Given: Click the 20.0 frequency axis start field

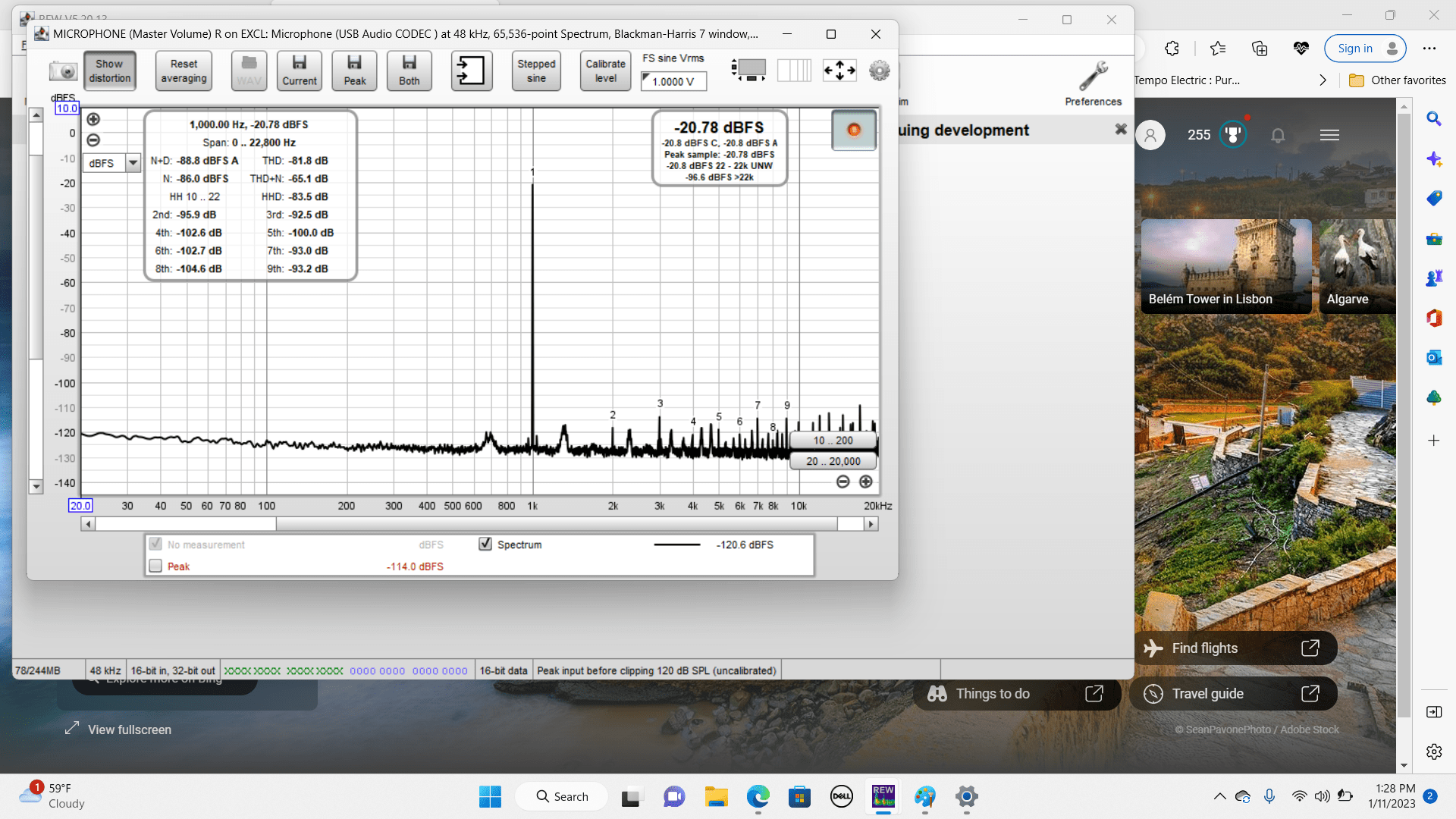Looking at the screenshot, I should pyautogui.click(x=80, y=506).
